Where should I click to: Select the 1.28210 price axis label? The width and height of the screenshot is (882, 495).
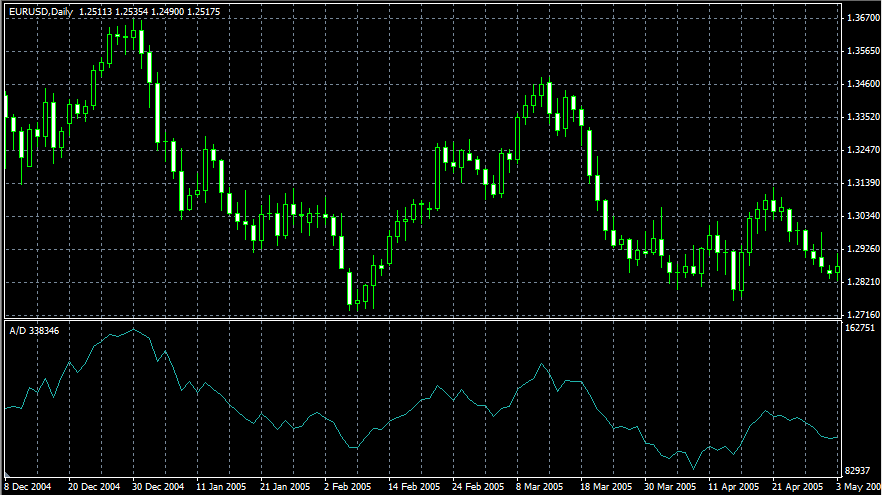click(863, 282)
